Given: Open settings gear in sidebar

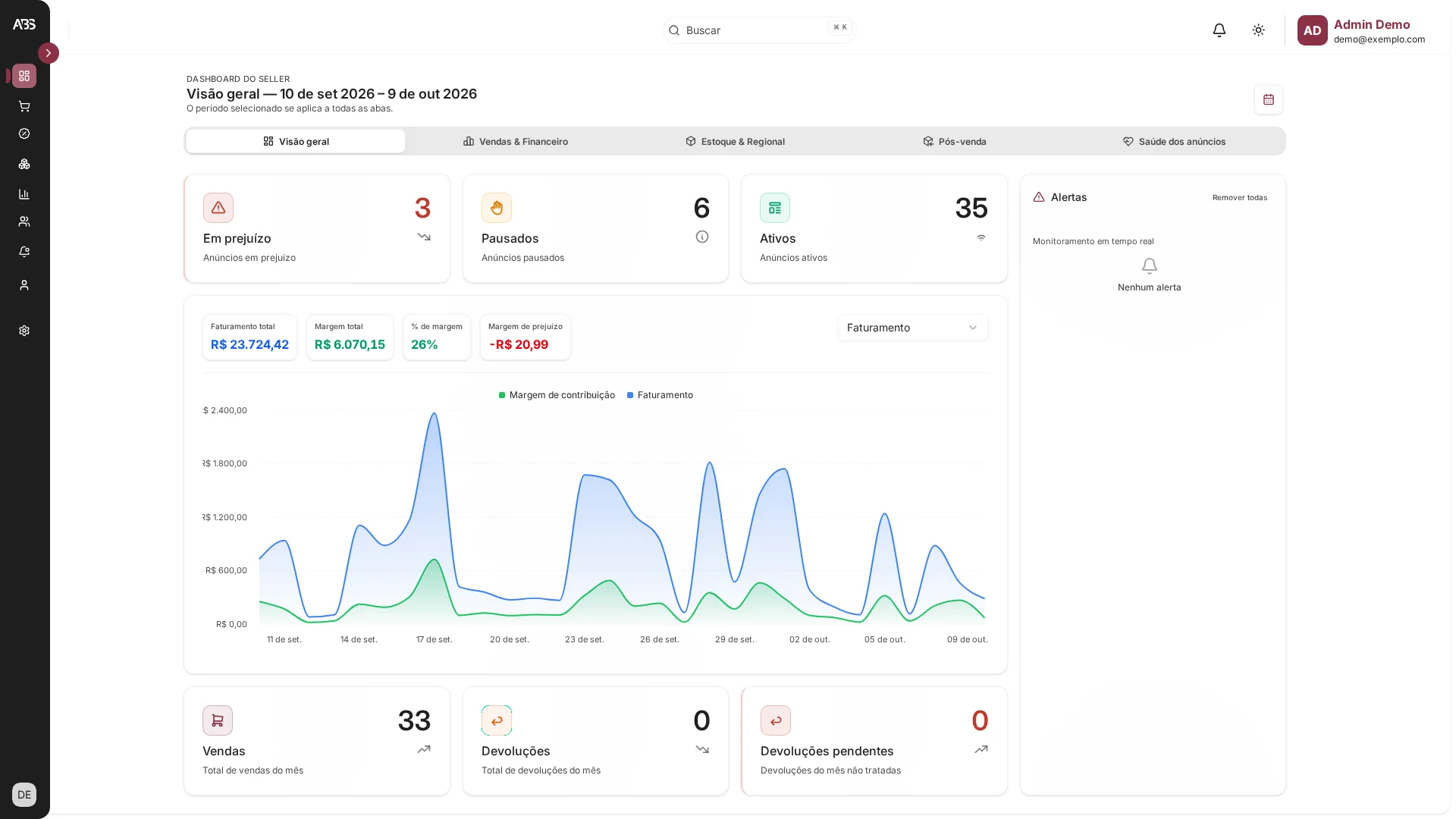Looking at the screenshot, I should coord(24,331).
